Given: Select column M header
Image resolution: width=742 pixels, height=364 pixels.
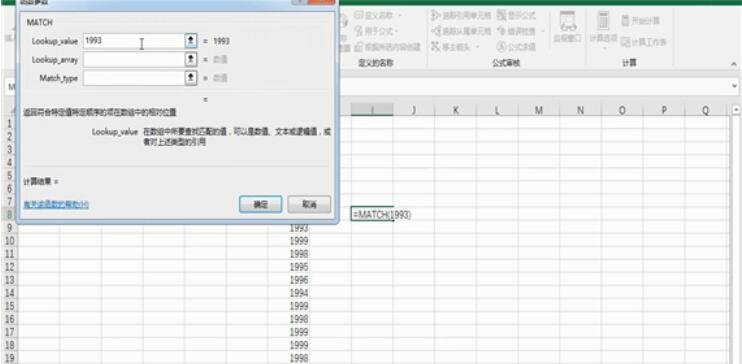Looking at the screenshot, I should coord(539,110).
